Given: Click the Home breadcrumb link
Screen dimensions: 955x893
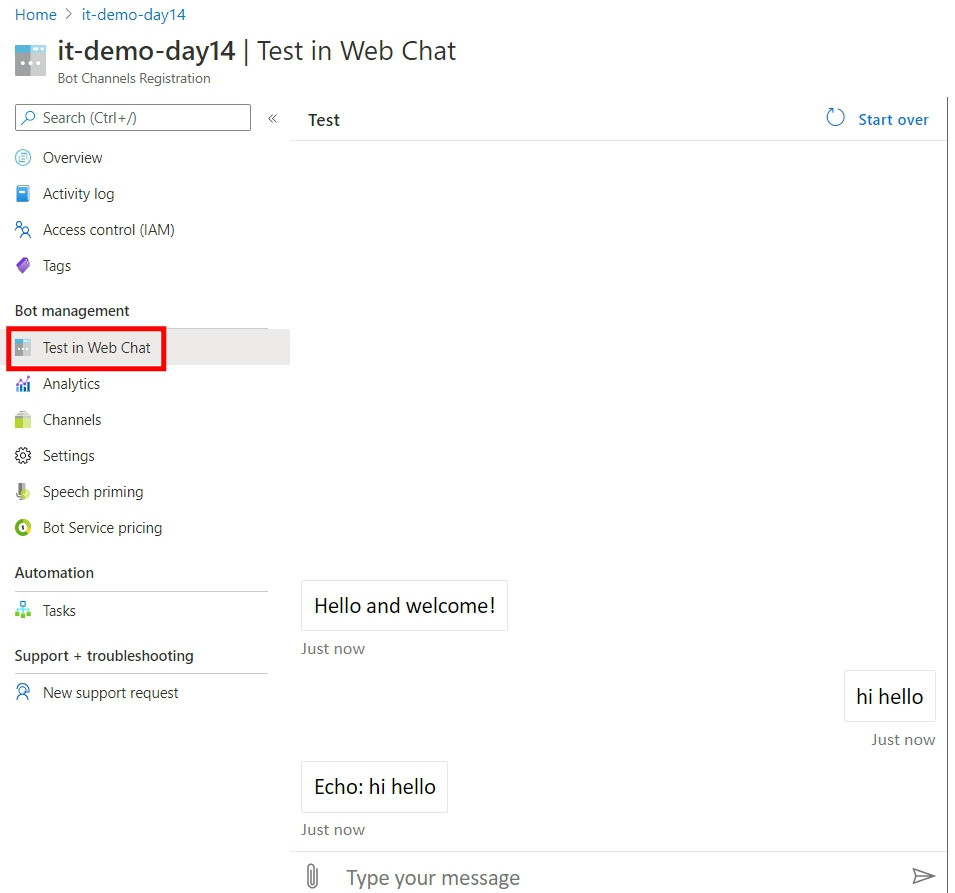Looking at the screenshot, I should [x=35, y=15].
